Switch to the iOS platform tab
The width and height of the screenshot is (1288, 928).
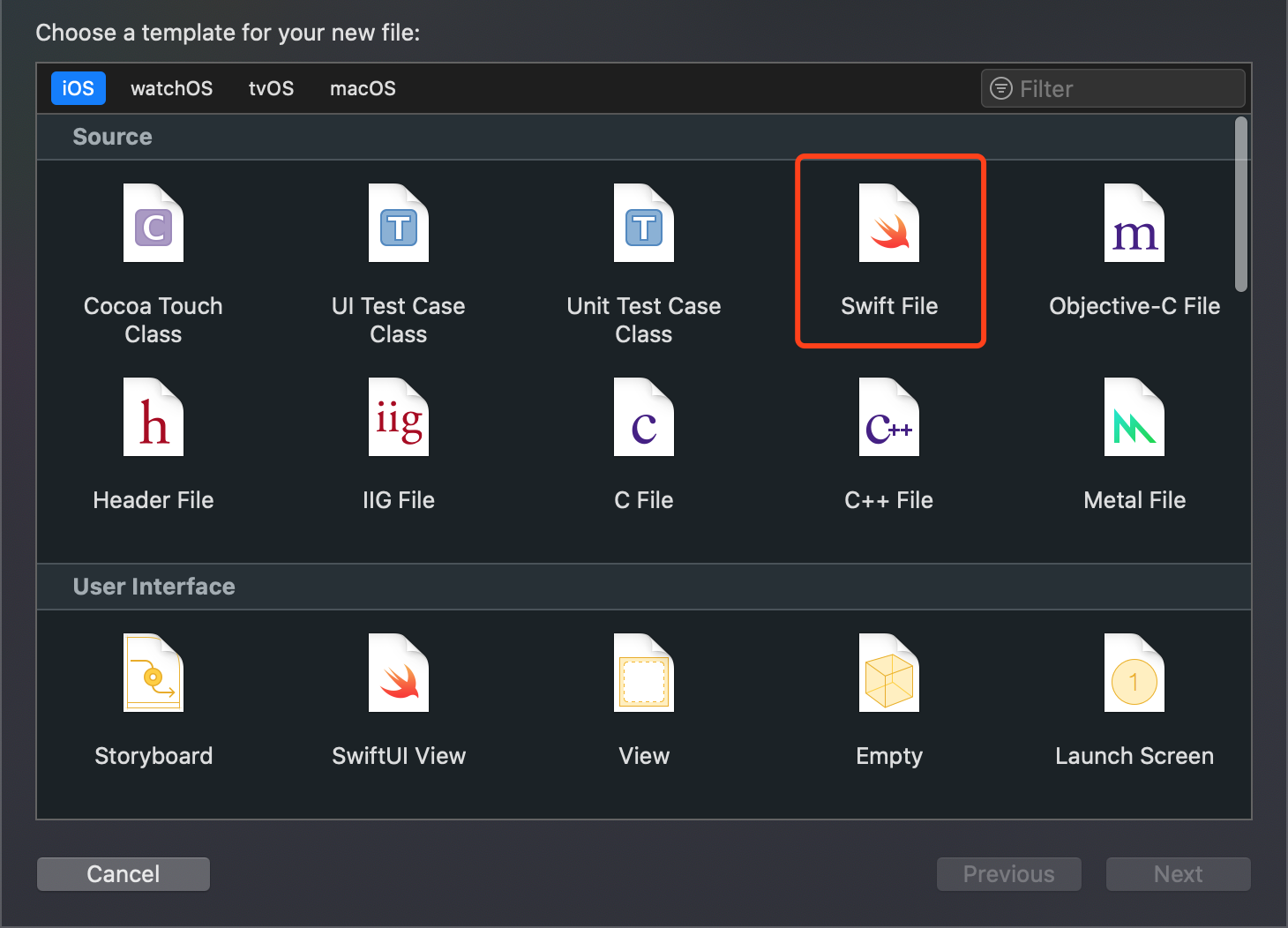79,88
